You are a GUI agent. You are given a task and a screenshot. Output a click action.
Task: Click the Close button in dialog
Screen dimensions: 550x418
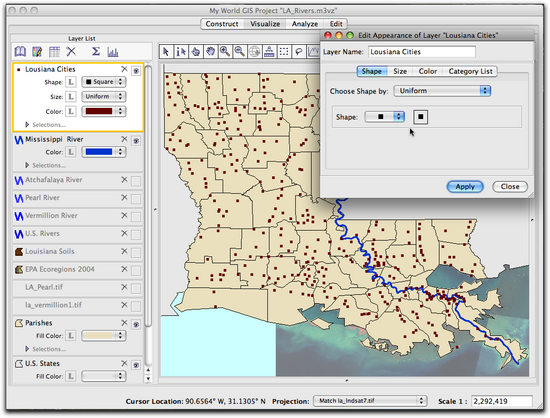click(x=510, y=187)
